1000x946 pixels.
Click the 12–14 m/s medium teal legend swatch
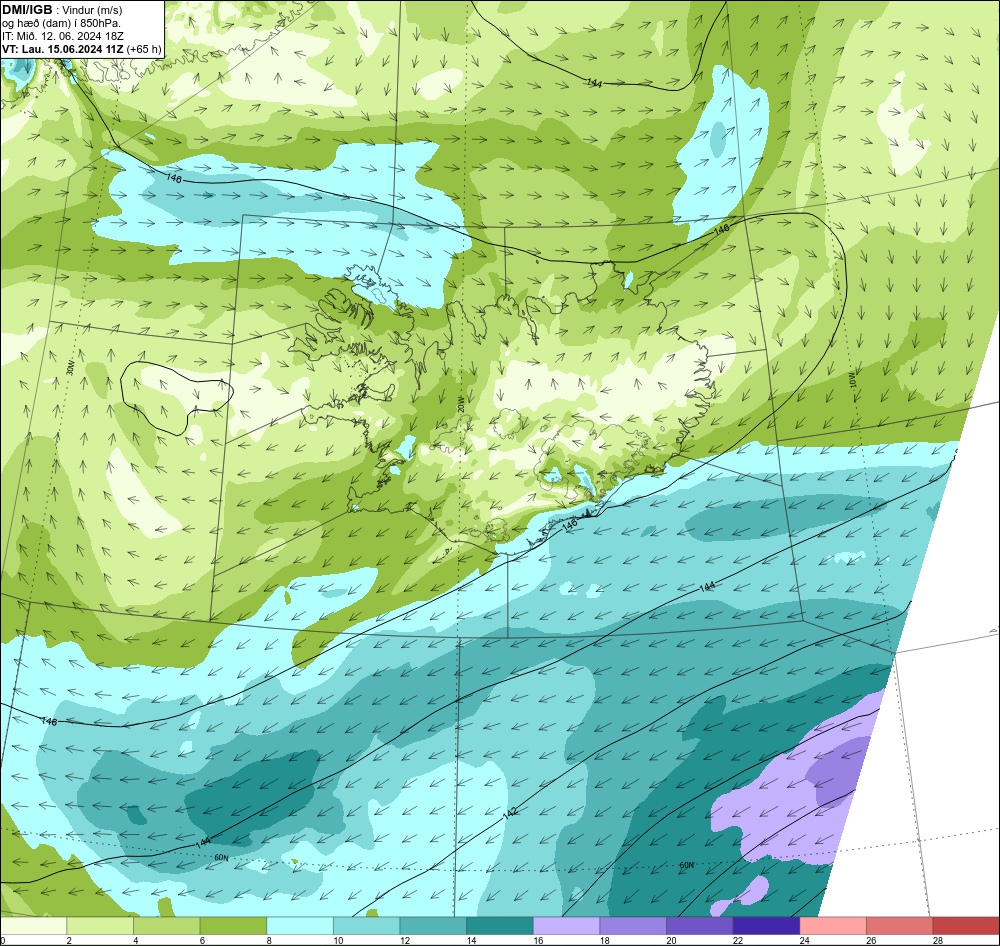433,926
